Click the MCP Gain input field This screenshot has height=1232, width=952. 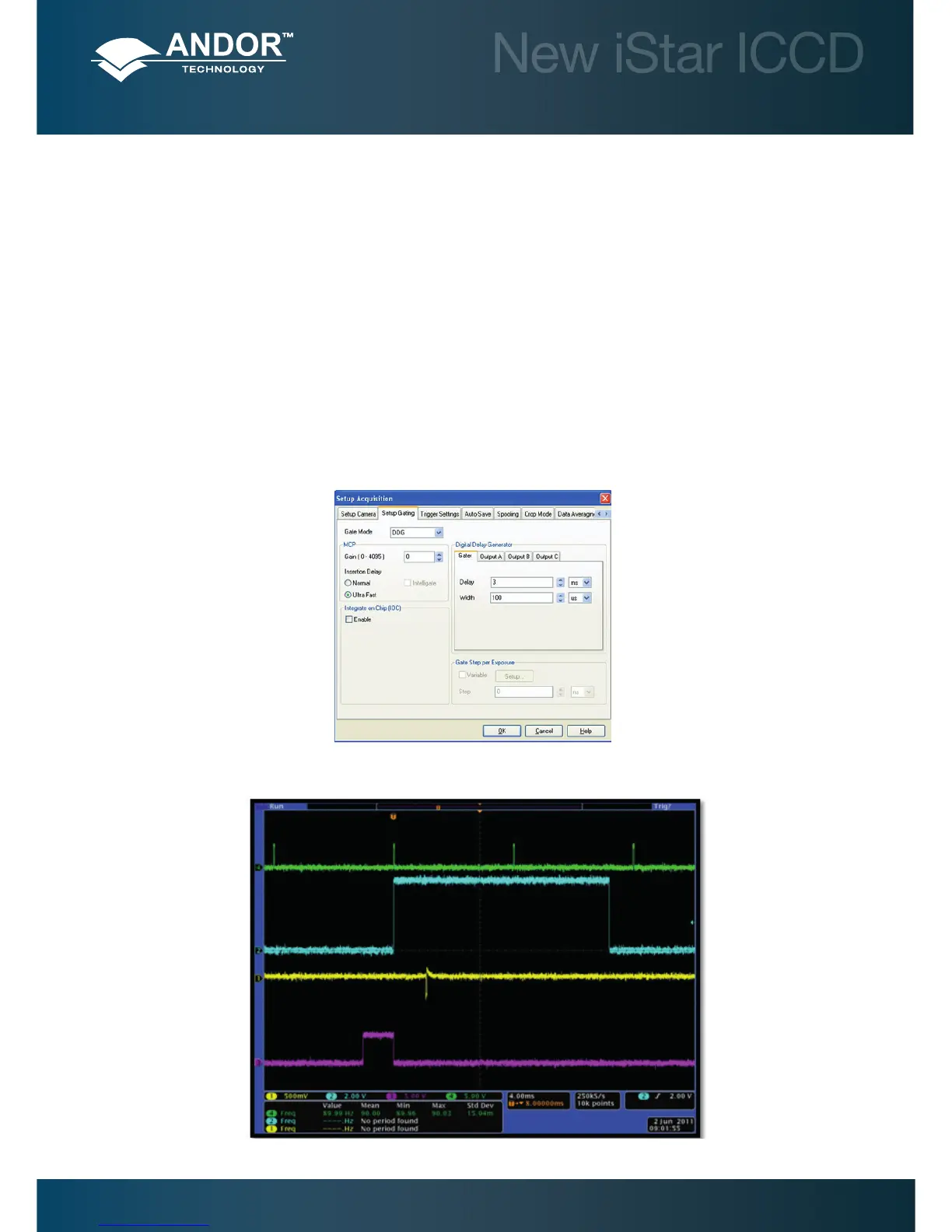point(418,557)
